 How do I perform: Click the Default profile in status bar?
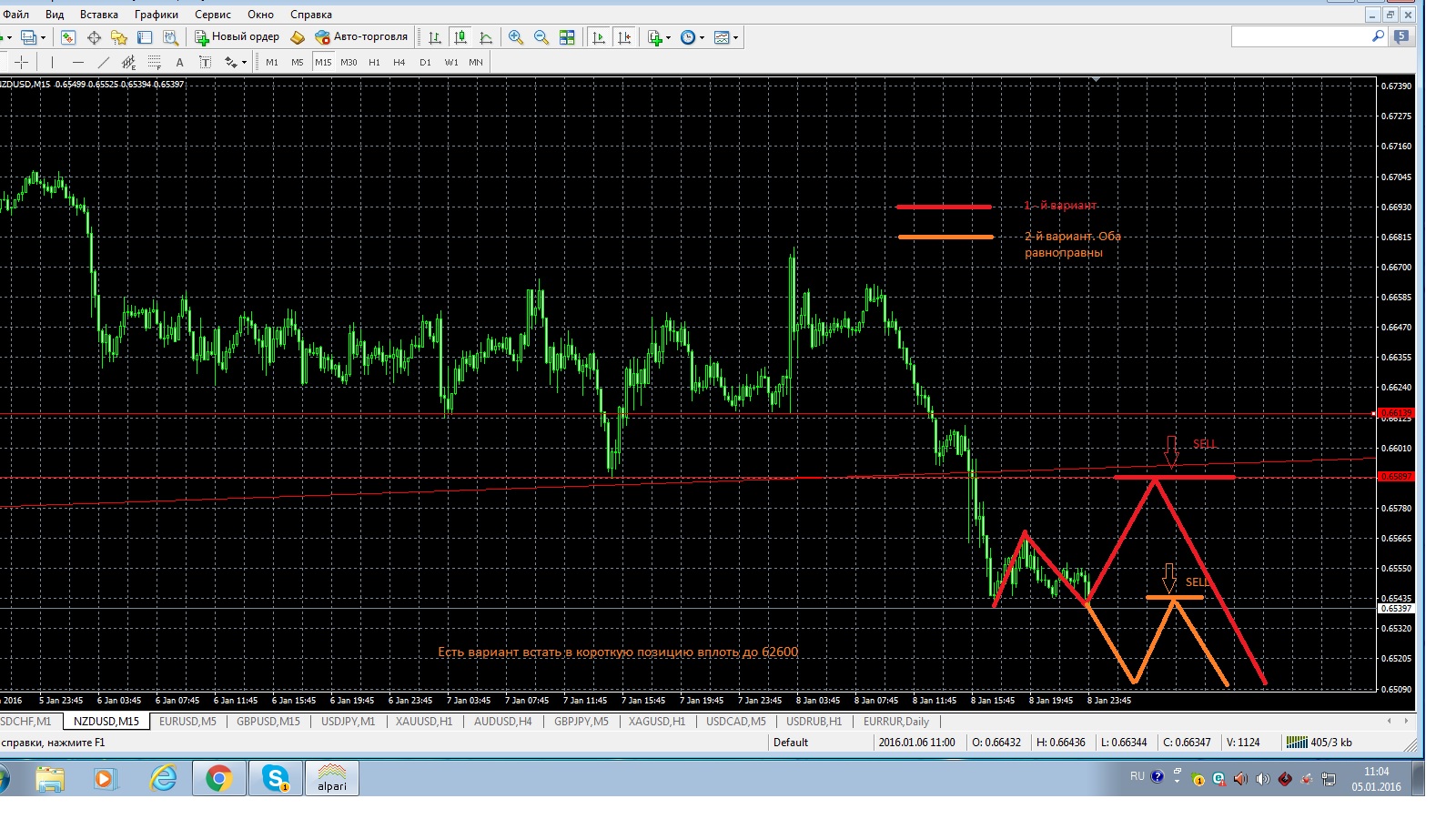coord(791,743)
